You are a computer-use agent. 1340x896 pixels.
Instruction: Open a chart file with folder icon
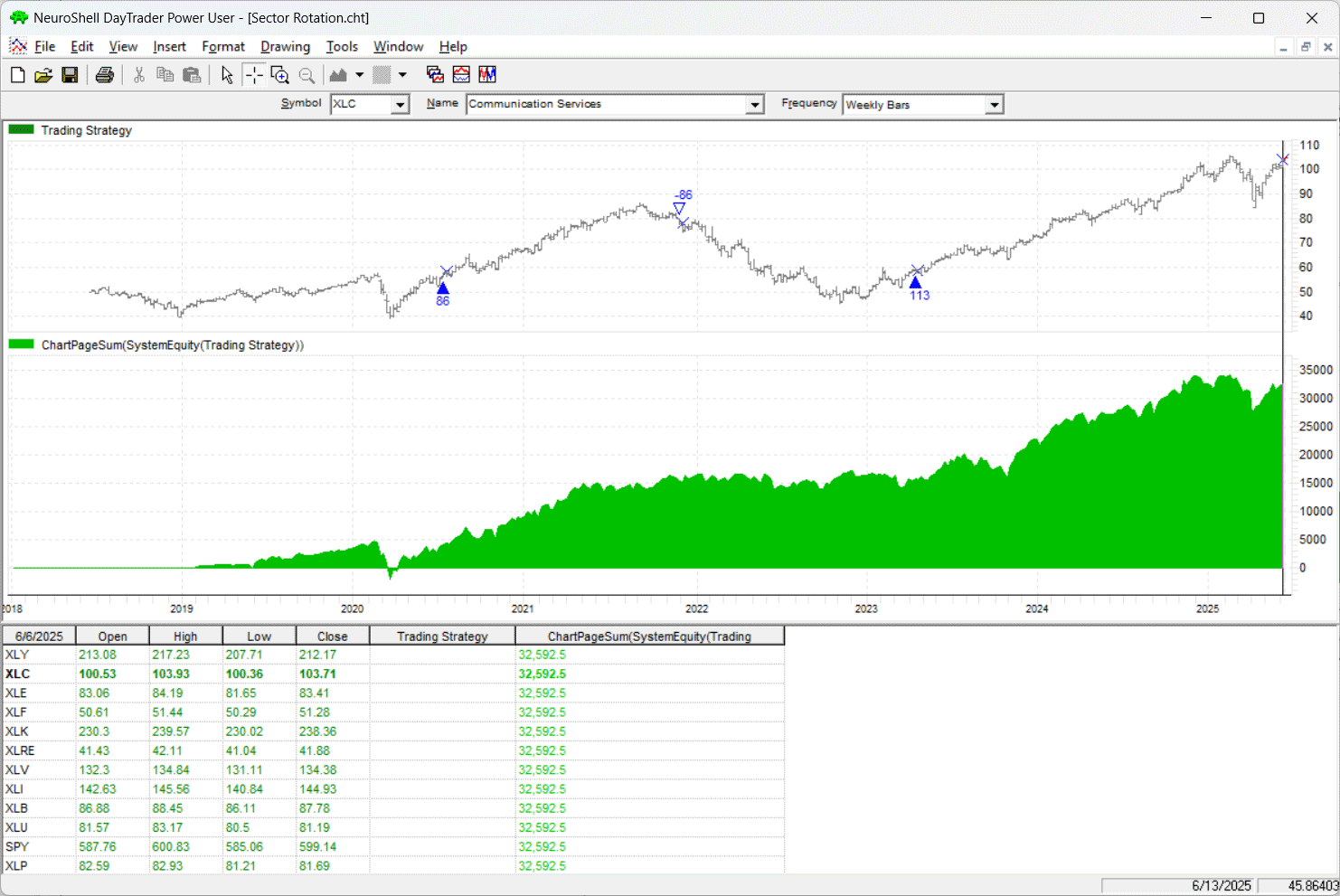pos(43,75)
